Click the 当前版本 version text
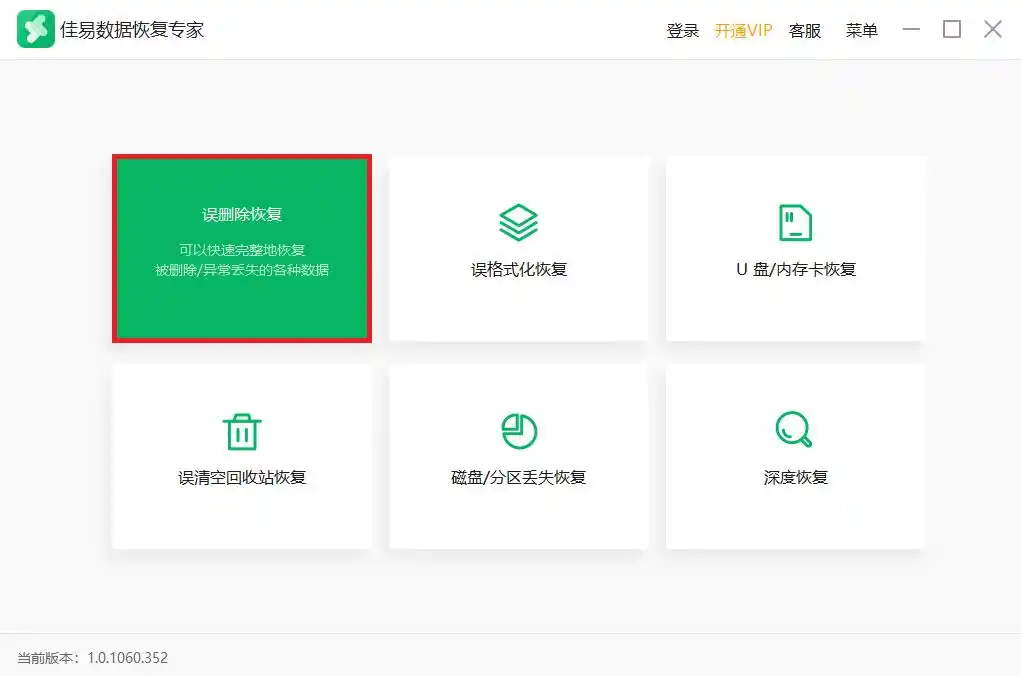The image size is (1021, 676). (92, 658)
